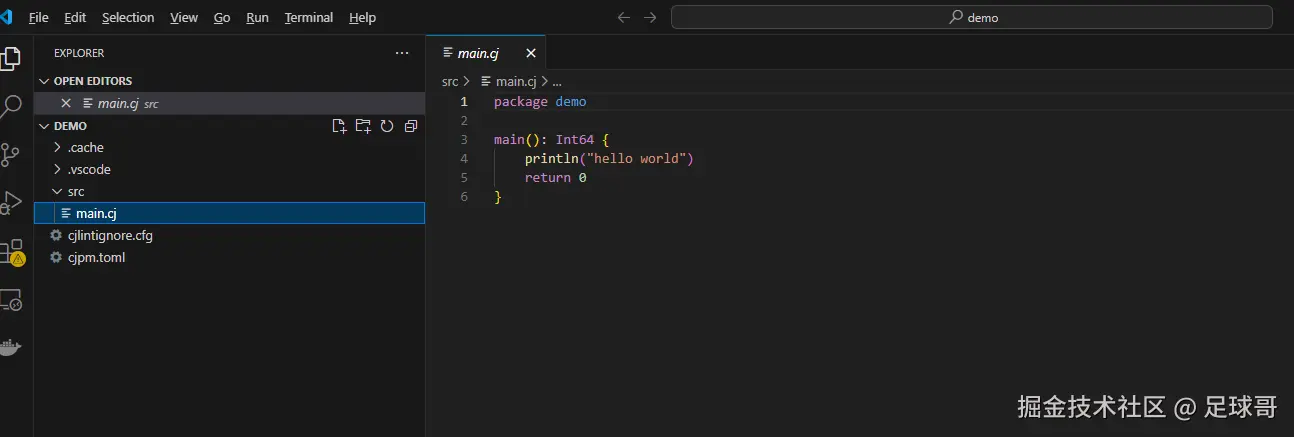1294x437 pixels.
Task: Go back using the navigation arrow
Action: click(x=624, y=17)
